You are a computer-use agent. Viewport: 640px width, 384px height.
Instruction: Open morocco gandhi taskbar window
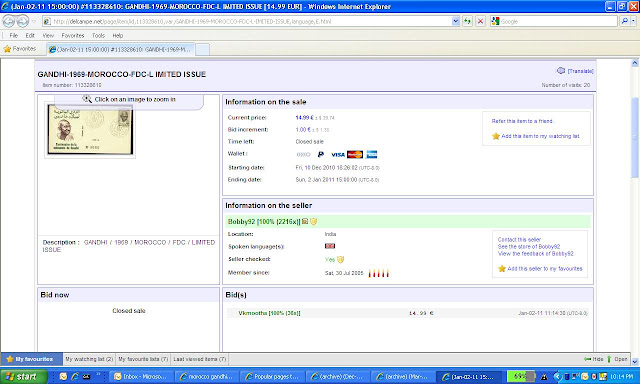207,376
